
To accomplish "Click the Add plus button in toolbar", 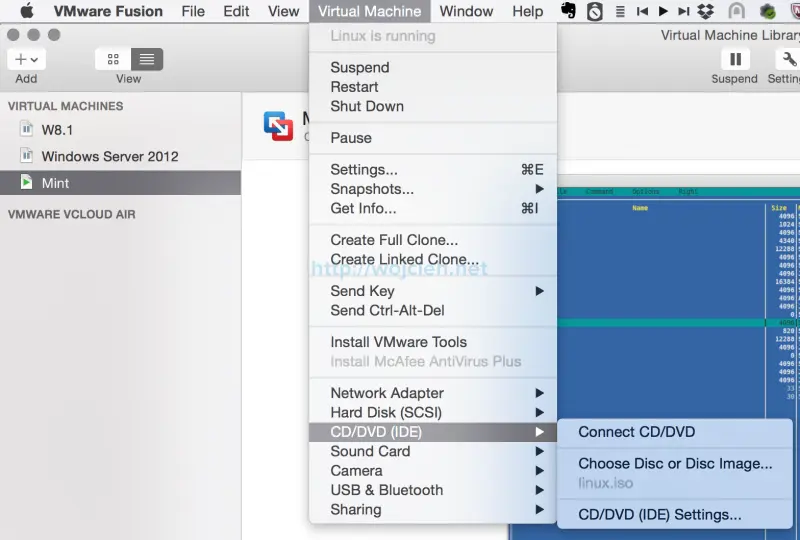I will point(27,60).
